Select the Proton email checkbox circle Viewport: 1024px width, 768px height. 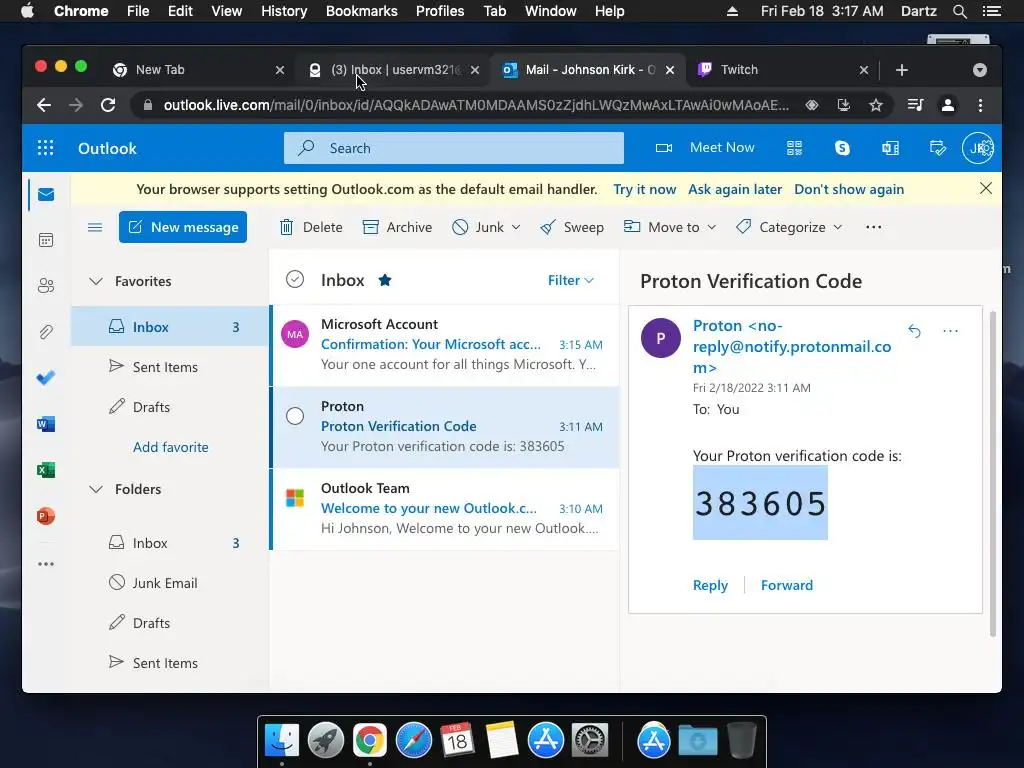[295, 416]
